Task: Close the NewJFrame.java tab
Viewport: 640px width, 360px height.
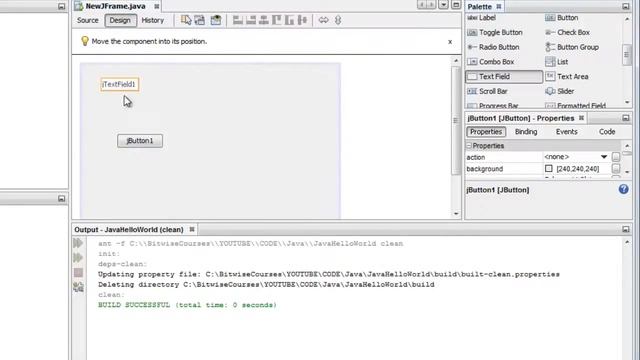Action: pos(157,7)
